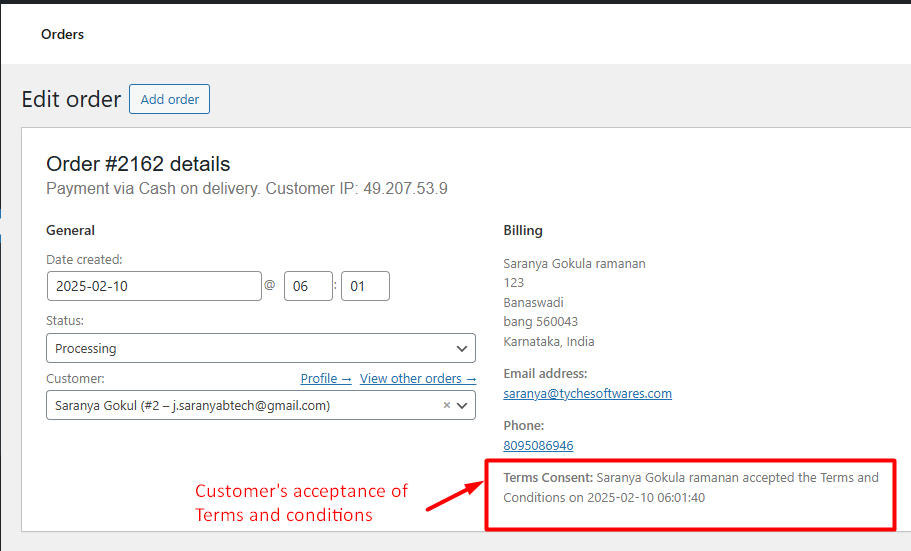Click the Orders title in the header

click(x=62, y=34)
